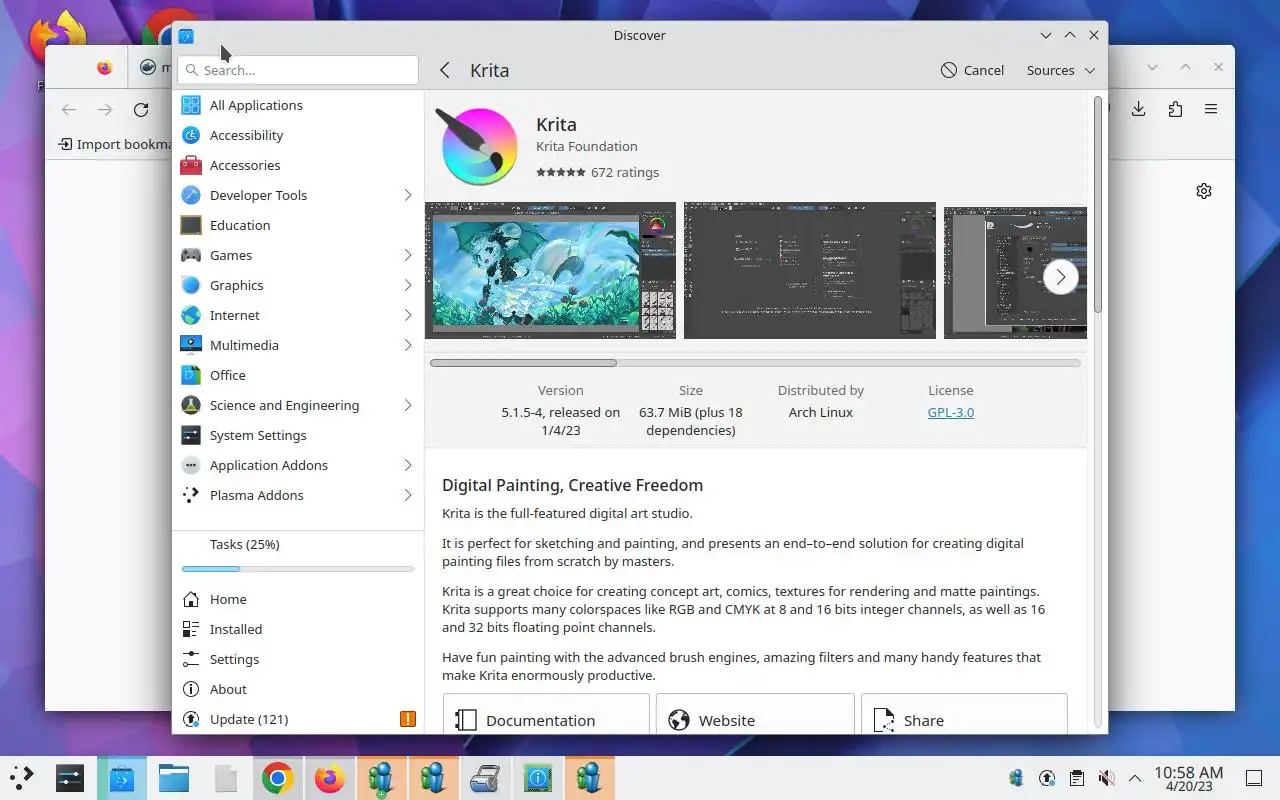Screen dimensions: 1280x800
Task: Click the orange update warning badge
Action: click(407, 719)
